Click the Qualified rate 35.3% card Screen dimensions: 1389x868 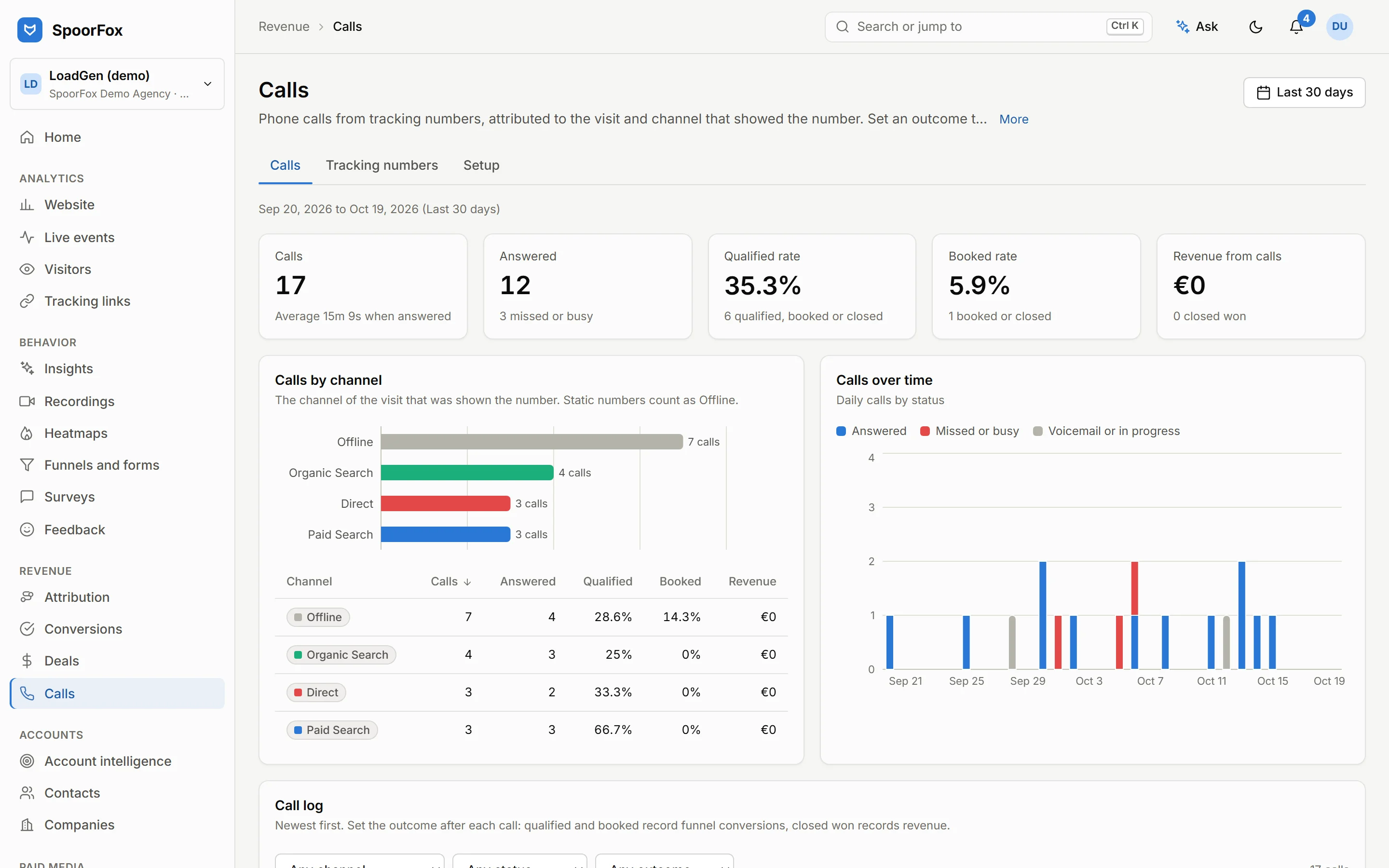[x=812, y=286]
